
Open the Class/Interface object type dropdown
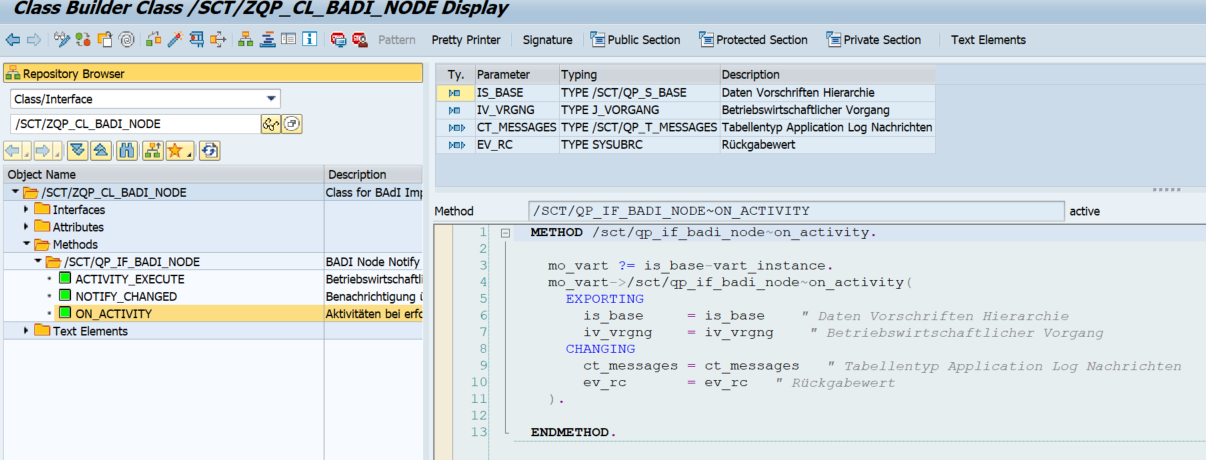tap(271, 99)
